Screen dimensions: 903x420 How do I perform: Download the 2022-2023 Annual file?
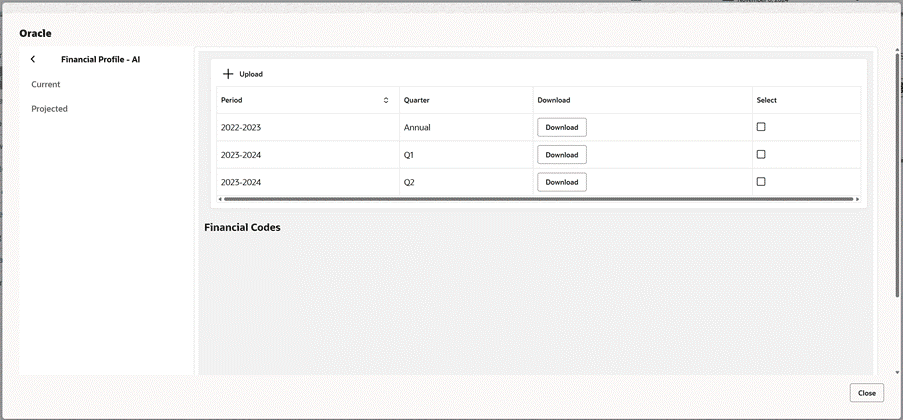tap(561, 127)
